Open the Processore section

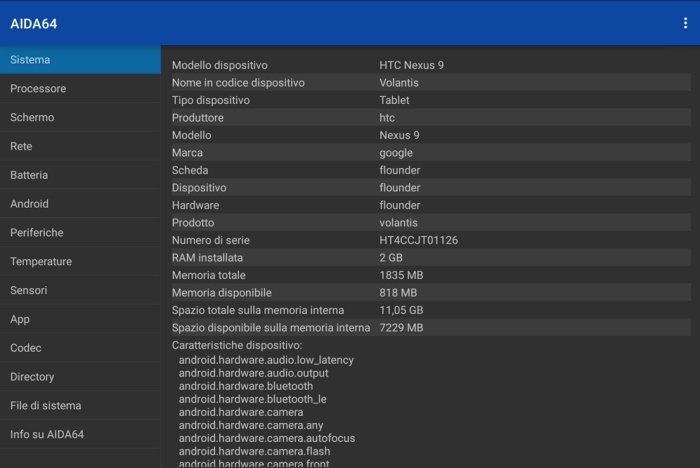point(80,88)
